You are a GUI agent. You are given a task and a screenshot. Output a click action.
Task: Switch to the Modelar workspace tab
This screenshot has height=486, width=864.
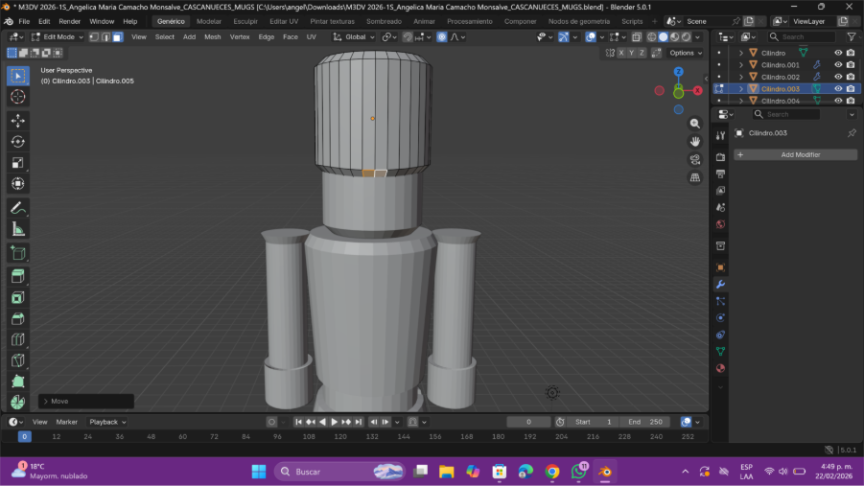click(x=209, y=21)
